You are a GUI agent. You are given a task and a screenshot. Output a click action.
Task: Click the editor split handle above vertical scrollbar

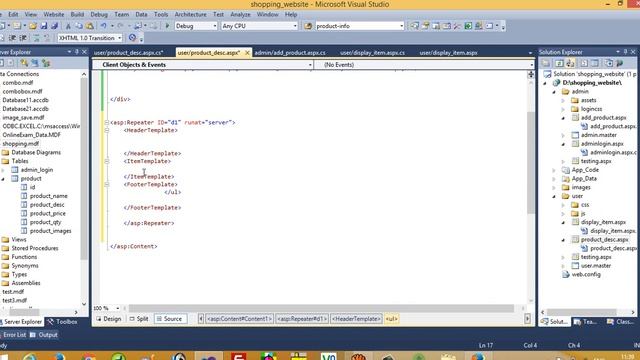tap(531, 74)
